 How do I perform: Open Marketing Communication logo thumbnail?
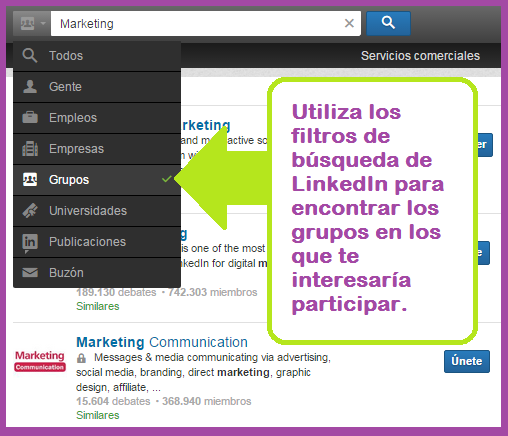(x=40, y=361)
